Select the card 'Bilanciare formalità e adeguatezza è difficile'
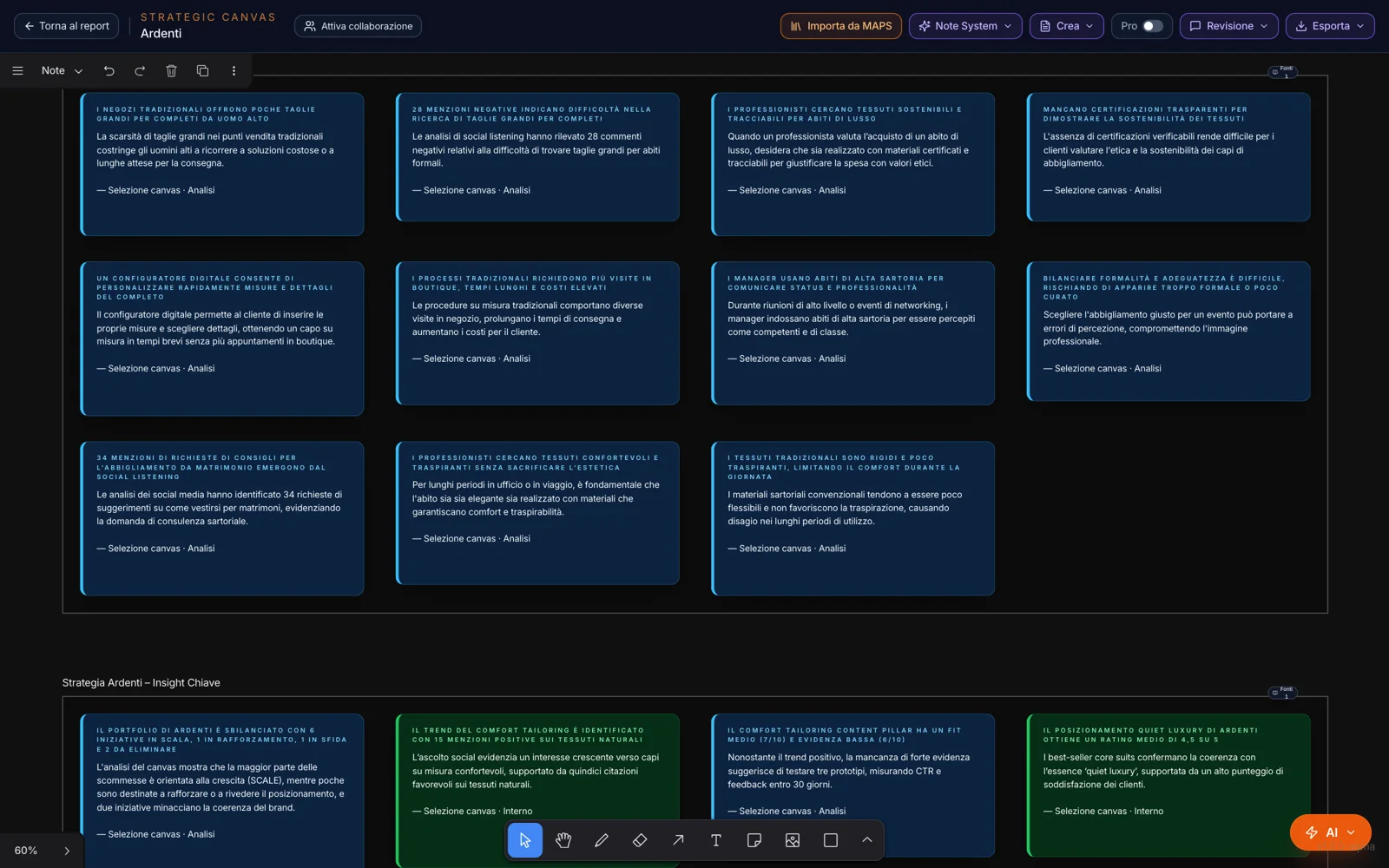Screen dimensions: 1389x868 [x=1168, y=332]
